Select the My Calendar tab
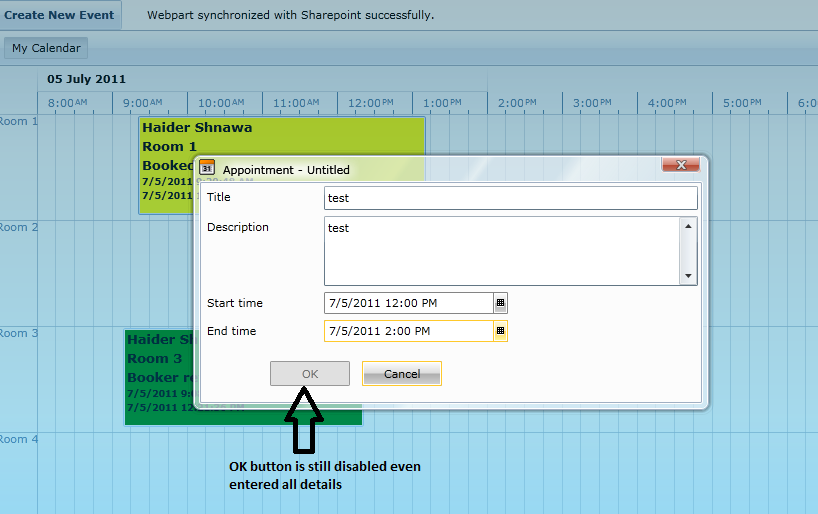This screenshot has height=514, width=818. coord(46,48)
